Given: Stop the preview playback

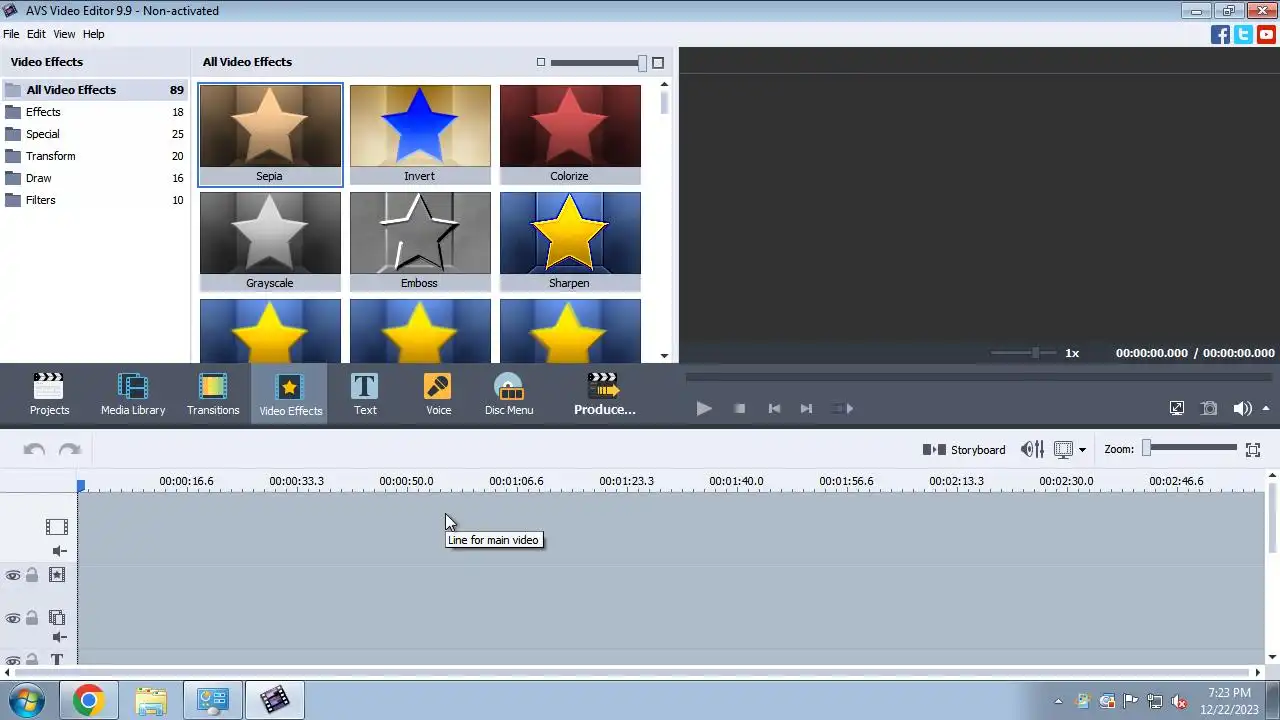Looking at the screenshot, I should point(739,408).
